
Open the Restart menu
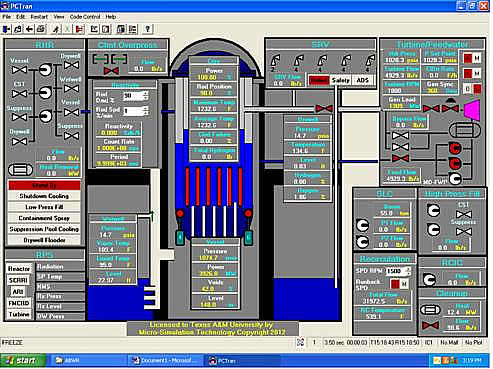click(x=39, y=17)
